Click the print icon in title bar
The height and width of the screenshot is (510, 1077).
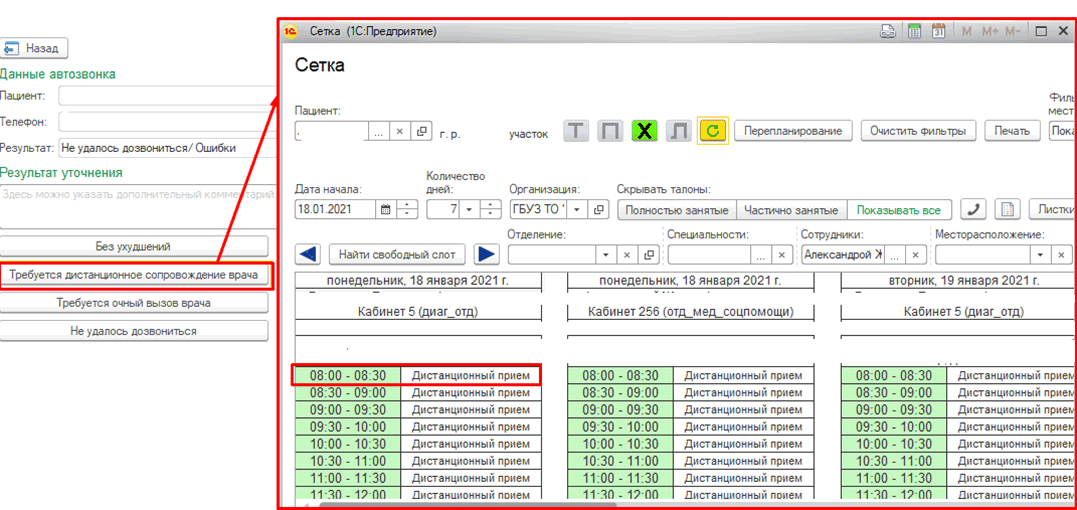887,32
